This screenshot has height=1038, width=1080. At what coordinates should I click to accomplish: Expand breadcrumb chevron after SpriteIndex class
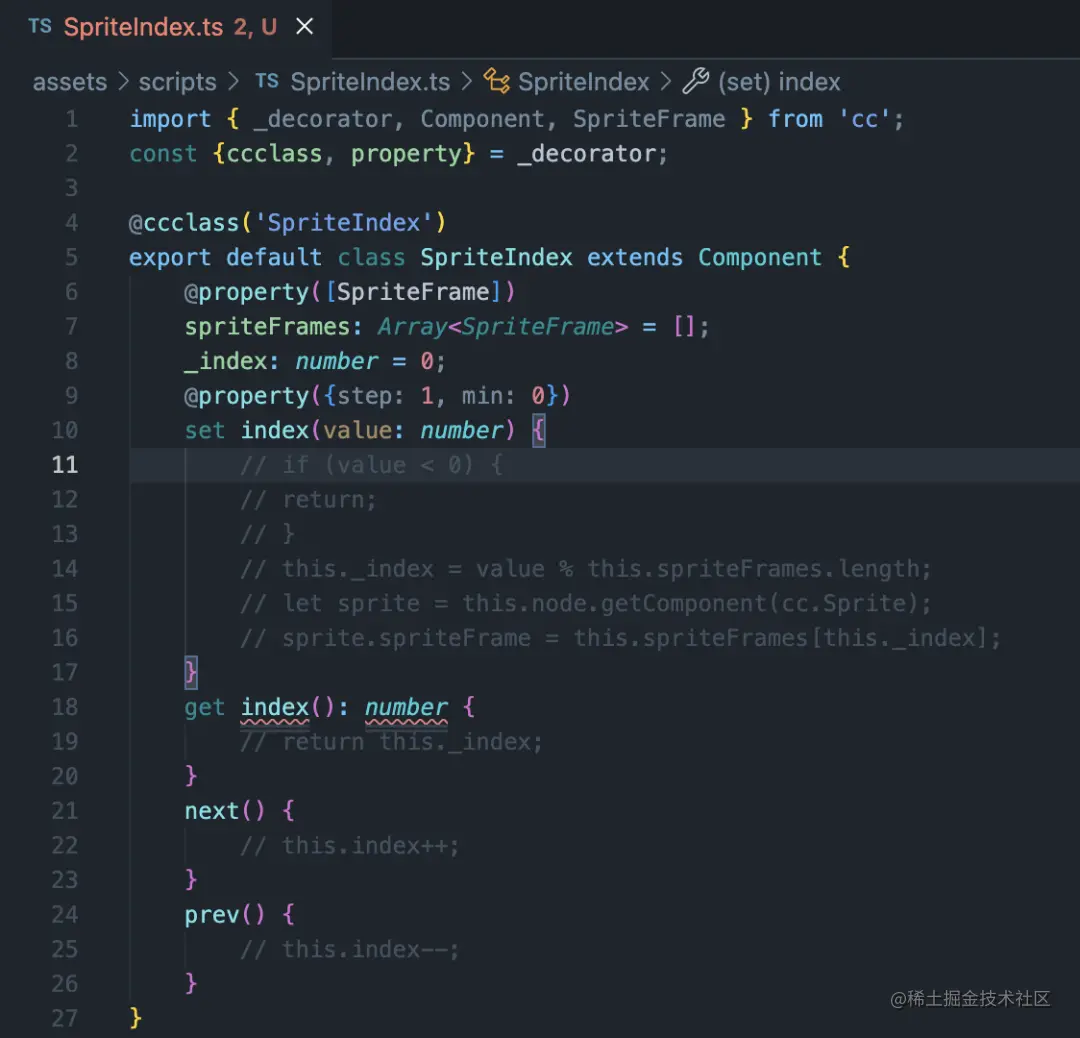coord(665,81)
